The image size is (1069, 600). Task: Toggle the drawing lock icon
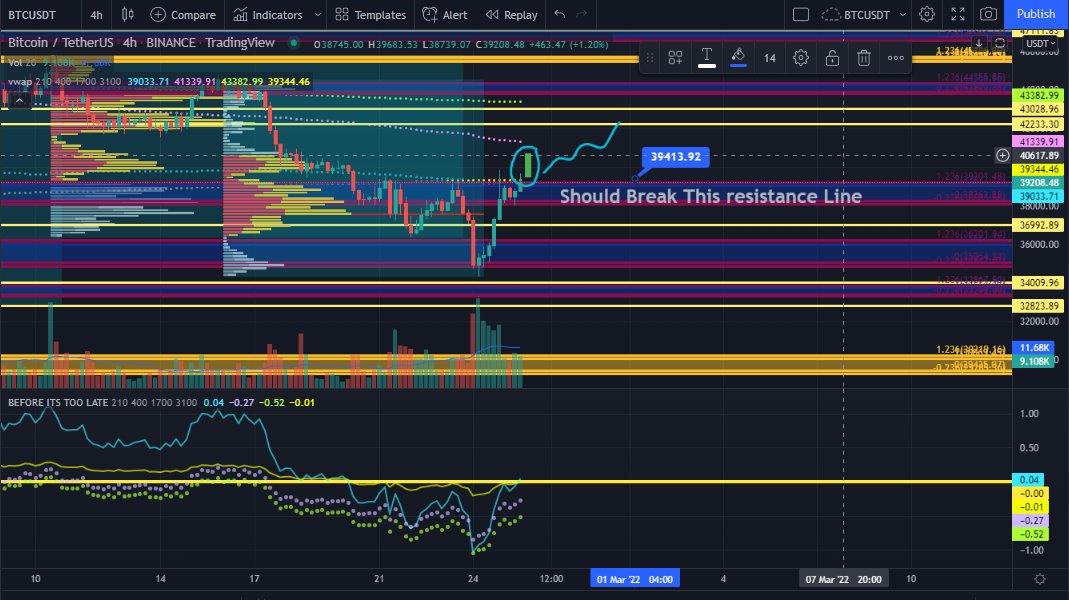point(831,57)
